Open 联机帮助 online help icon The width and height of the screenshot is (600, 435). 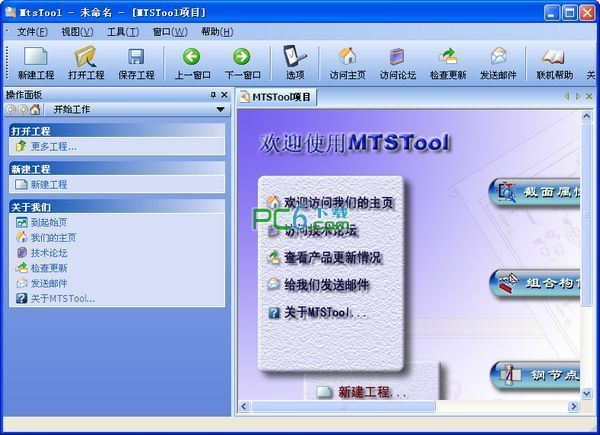click(x=553, y=61)
